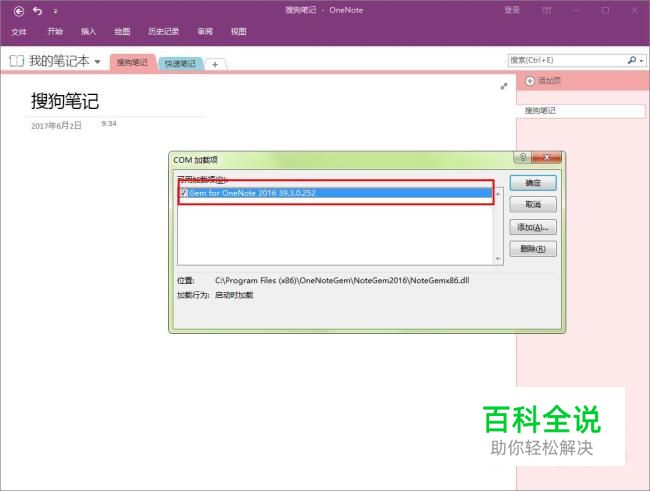Click the magnifier search icon
This screenshot has width=650, height=491.
pos(632,60)
